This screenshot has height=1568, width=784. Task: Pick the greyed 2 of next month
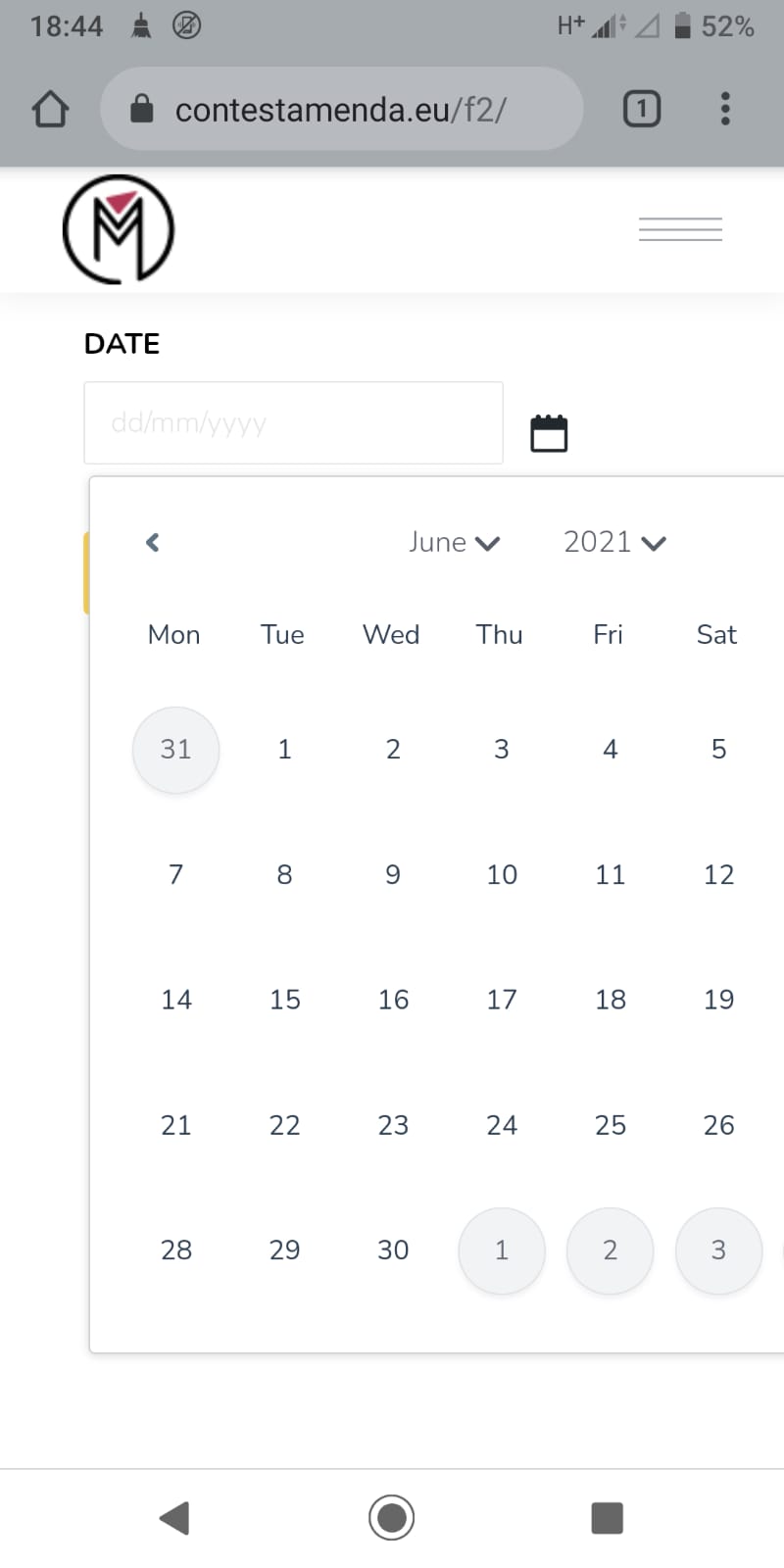(x=610, y=1250)
